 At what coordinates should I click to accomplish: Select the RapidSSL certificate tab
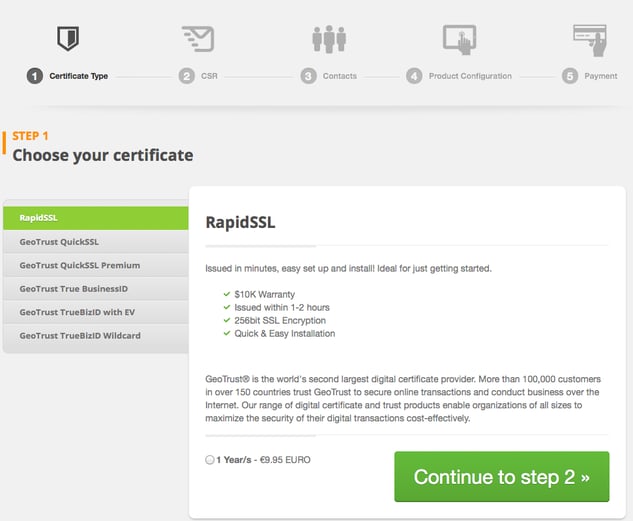pyautogui.click(x=96, y=218)
